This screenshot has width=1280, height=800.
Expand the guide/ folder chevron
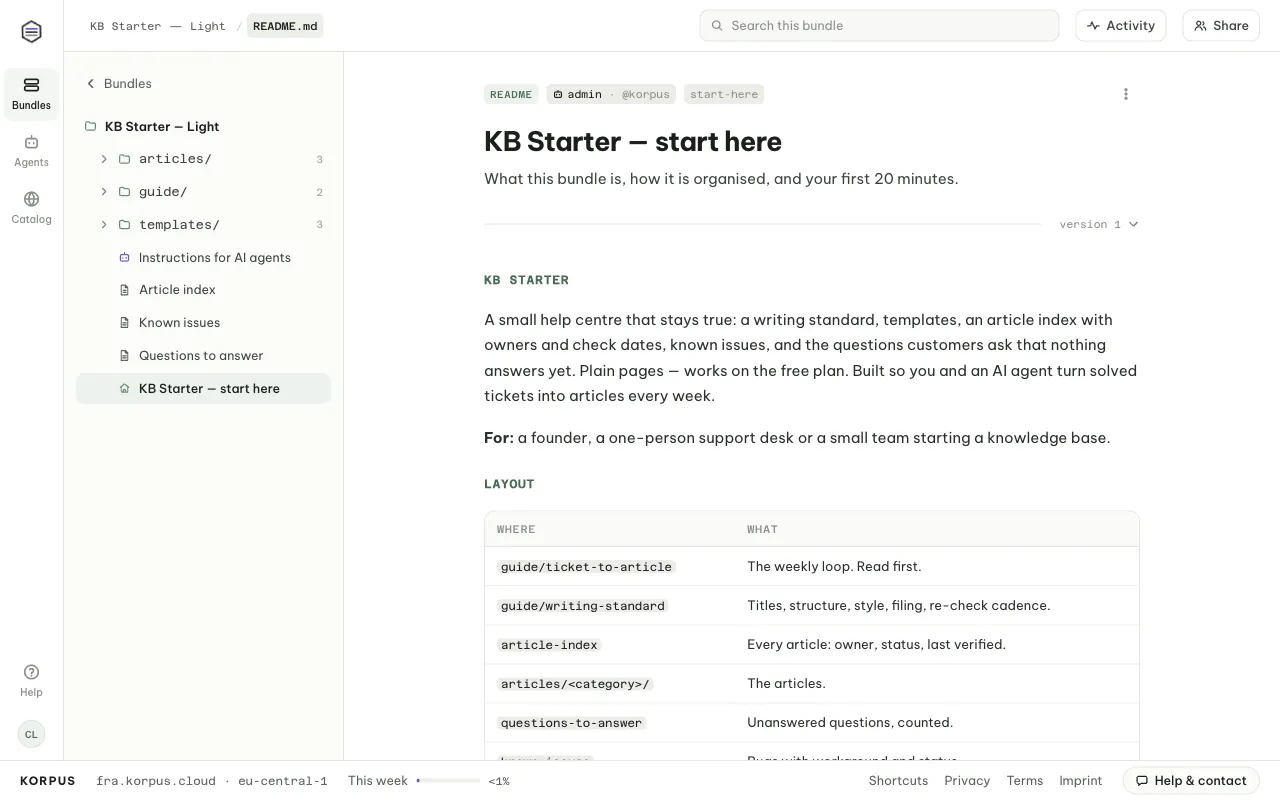coord(104,192)
